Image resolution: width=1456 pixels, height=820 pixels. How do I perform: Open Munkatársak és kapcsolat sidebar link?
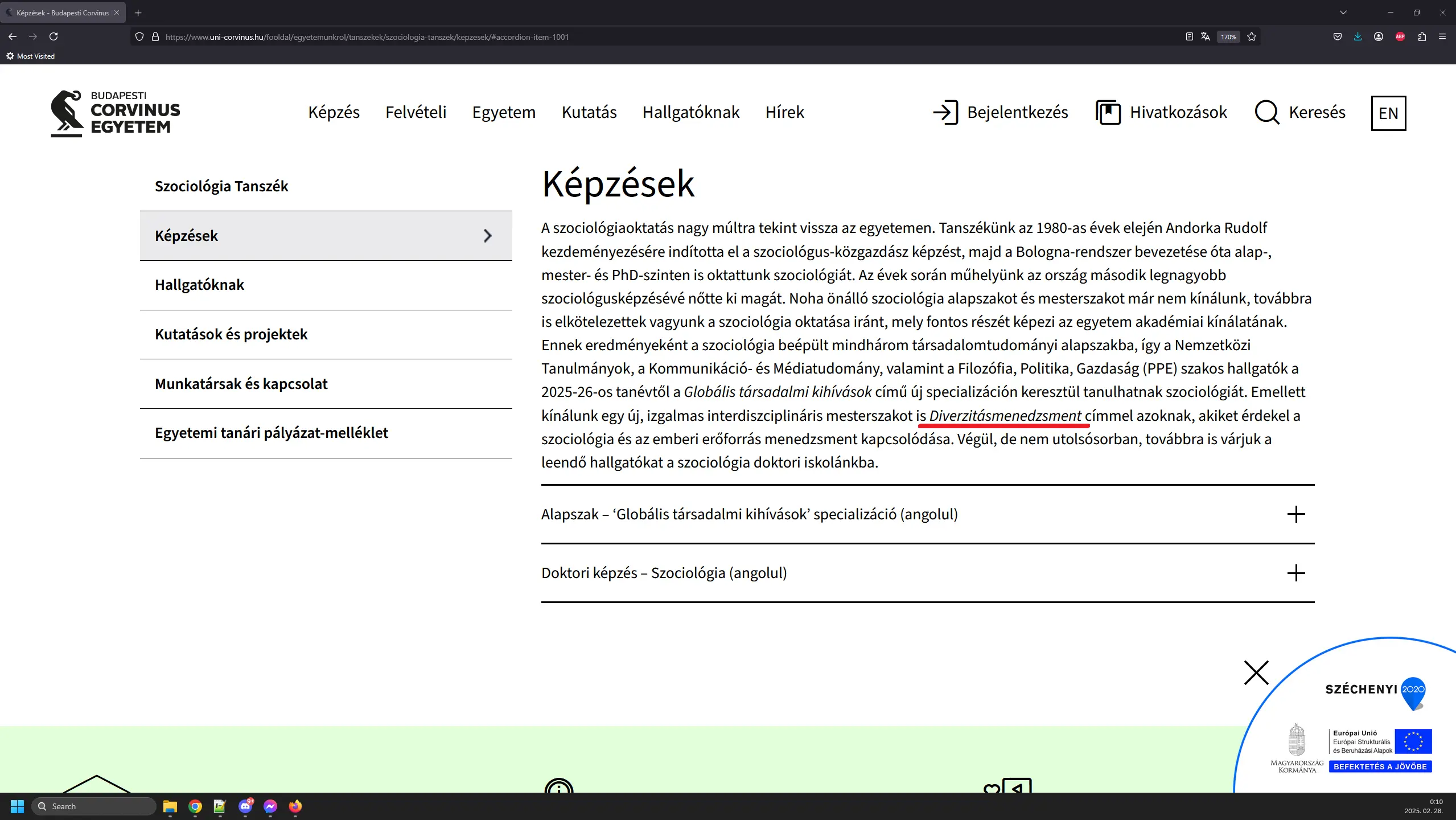point(241,384)
